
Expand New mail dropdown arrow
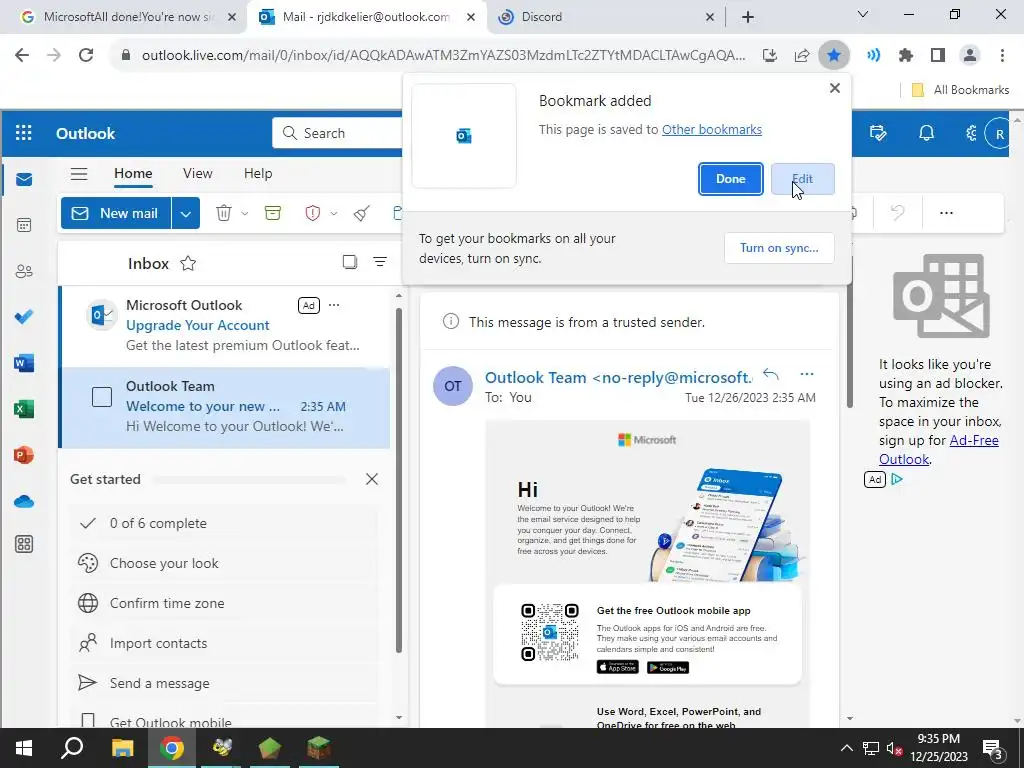point(185,214)
